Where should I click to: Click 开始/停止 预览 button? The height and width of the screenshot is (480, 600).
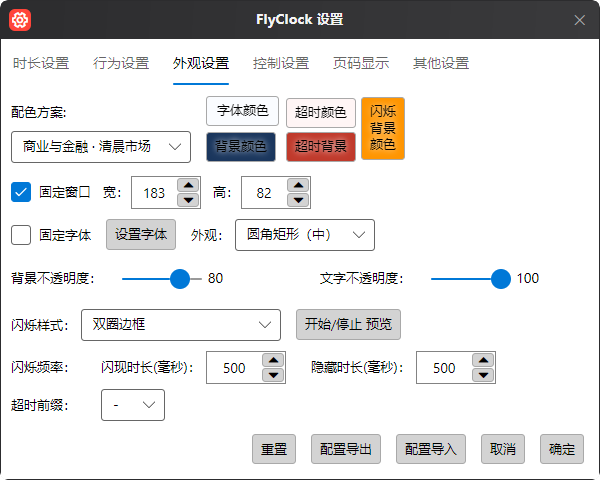(x=348, y=325)
